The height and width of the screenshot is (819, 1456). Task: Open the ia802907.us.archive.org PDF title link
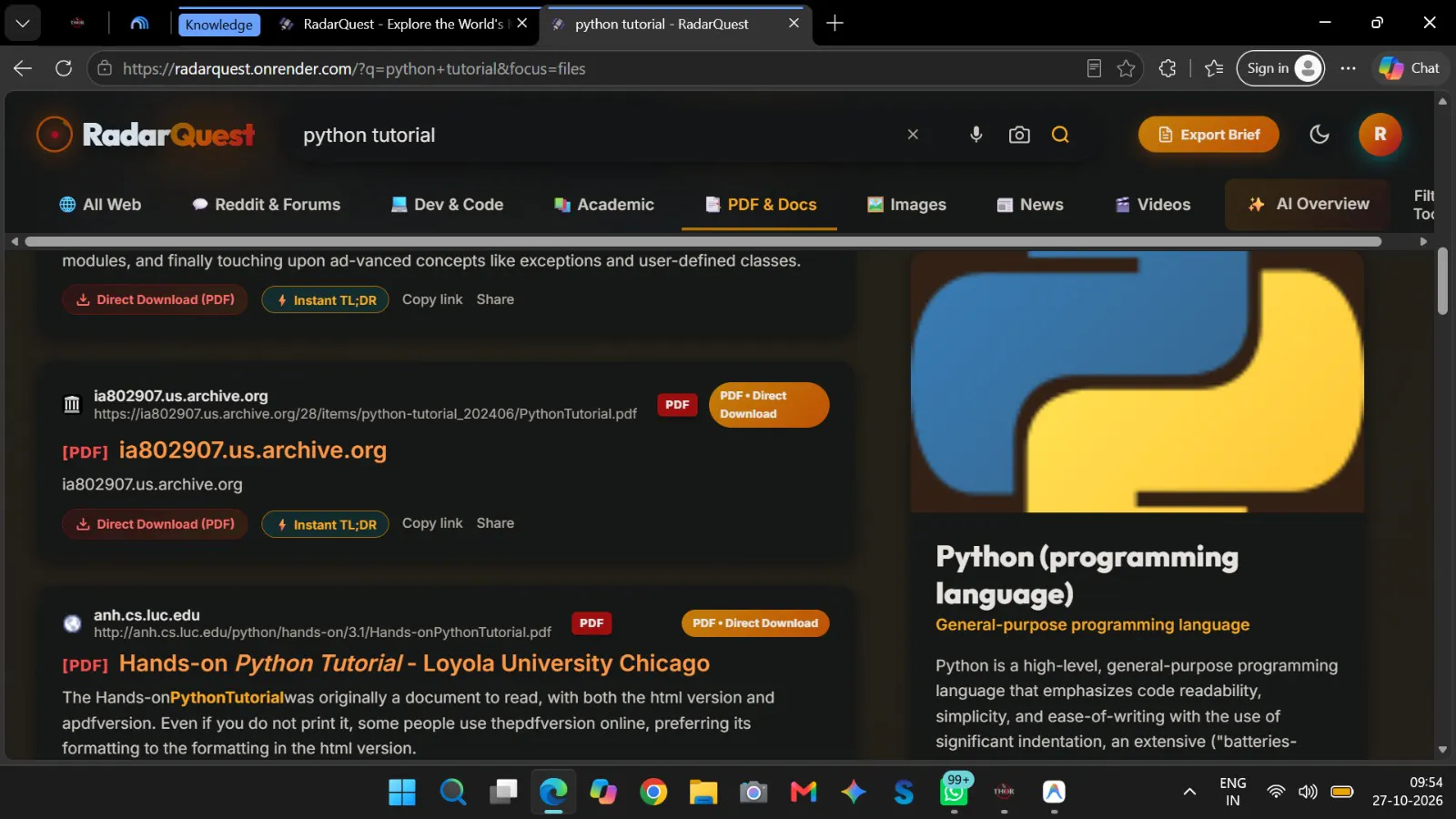[x=252, y=450]
